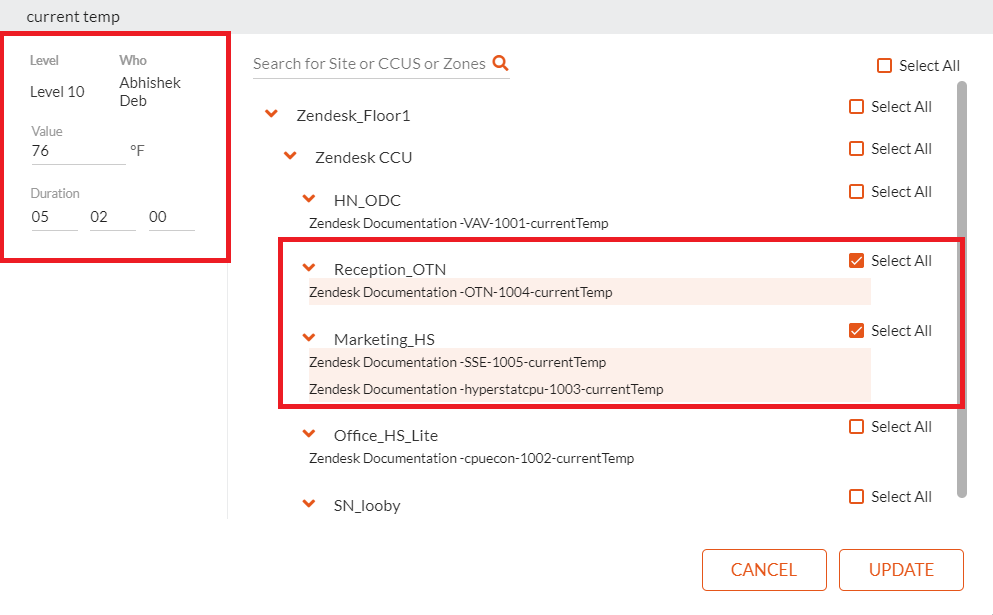This screenshot has width=993, height=615.
Task: Uncheck Select All for Marketing_HS
Action: coord(856,330)
